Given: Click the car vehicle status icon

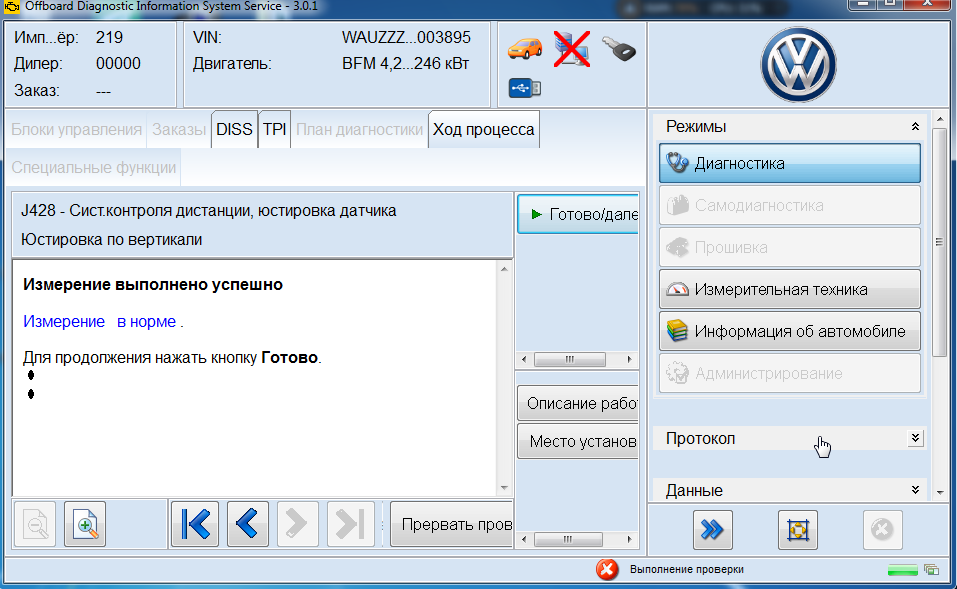Looking at the screenshot, I should click(524, 47).
